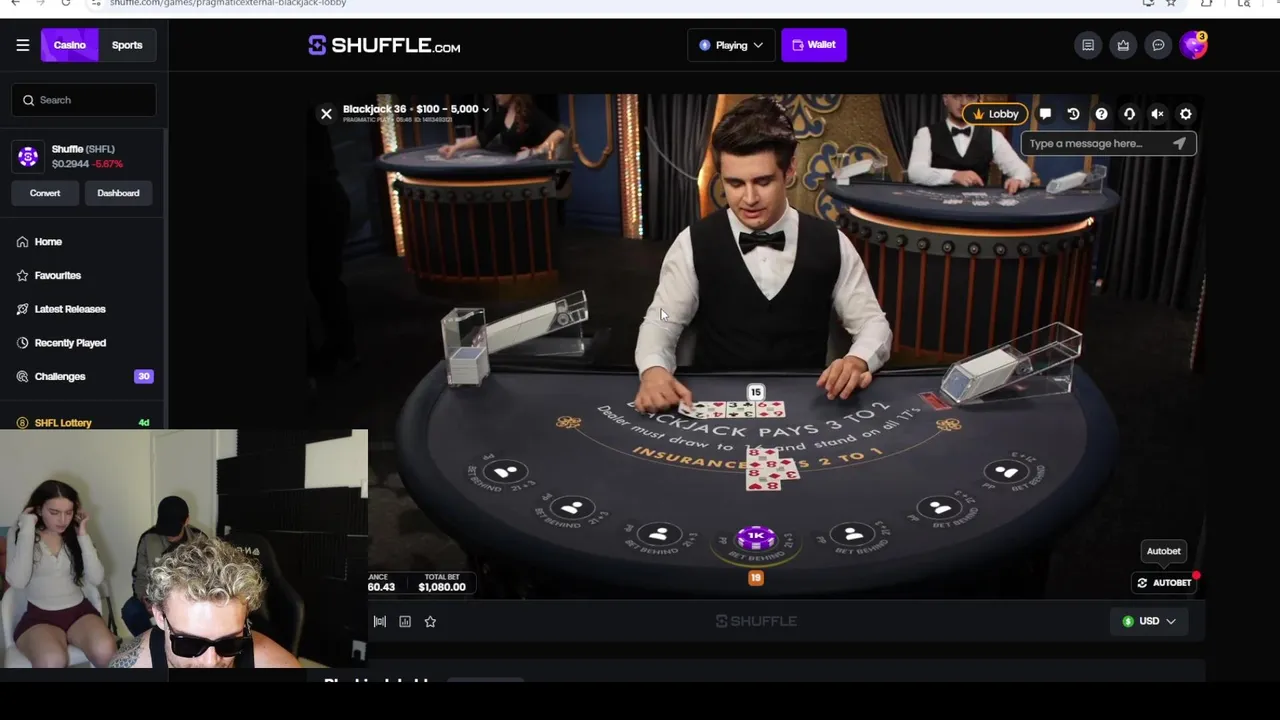Toggle theatre mode below the game

(380, 621)
